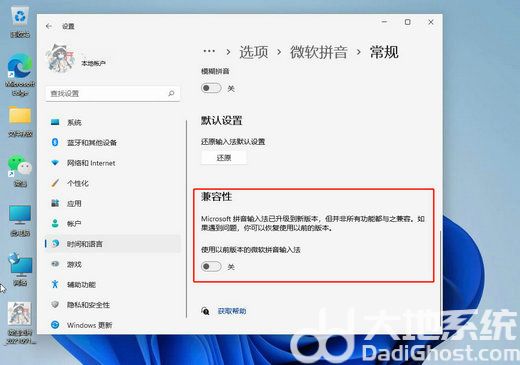The width and height of the screenshot is (520, 365).
Task: Click the globe-clock icon for 时间和语言
Action: [x=55, y=244]
